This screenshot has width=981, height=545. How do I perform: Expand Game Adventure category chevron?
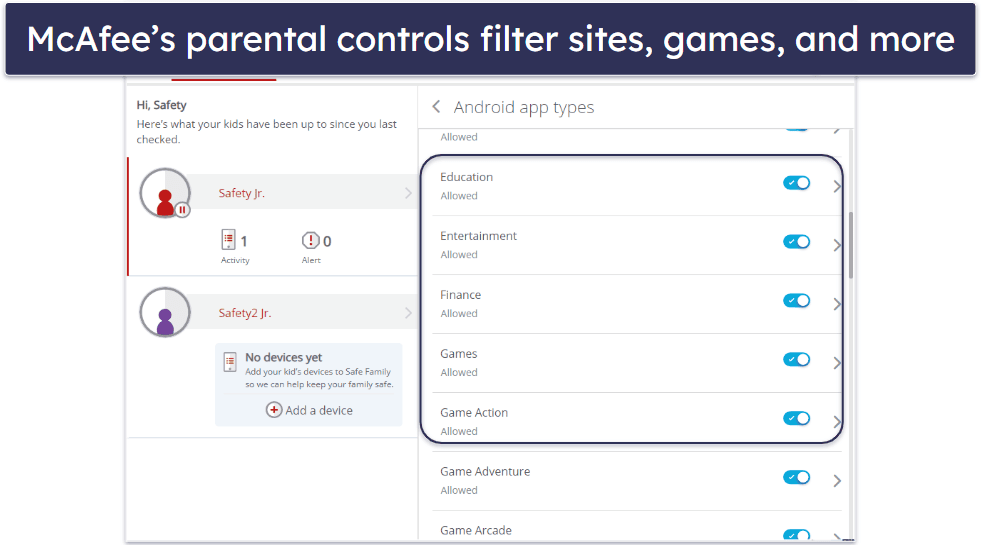(836, 481)
